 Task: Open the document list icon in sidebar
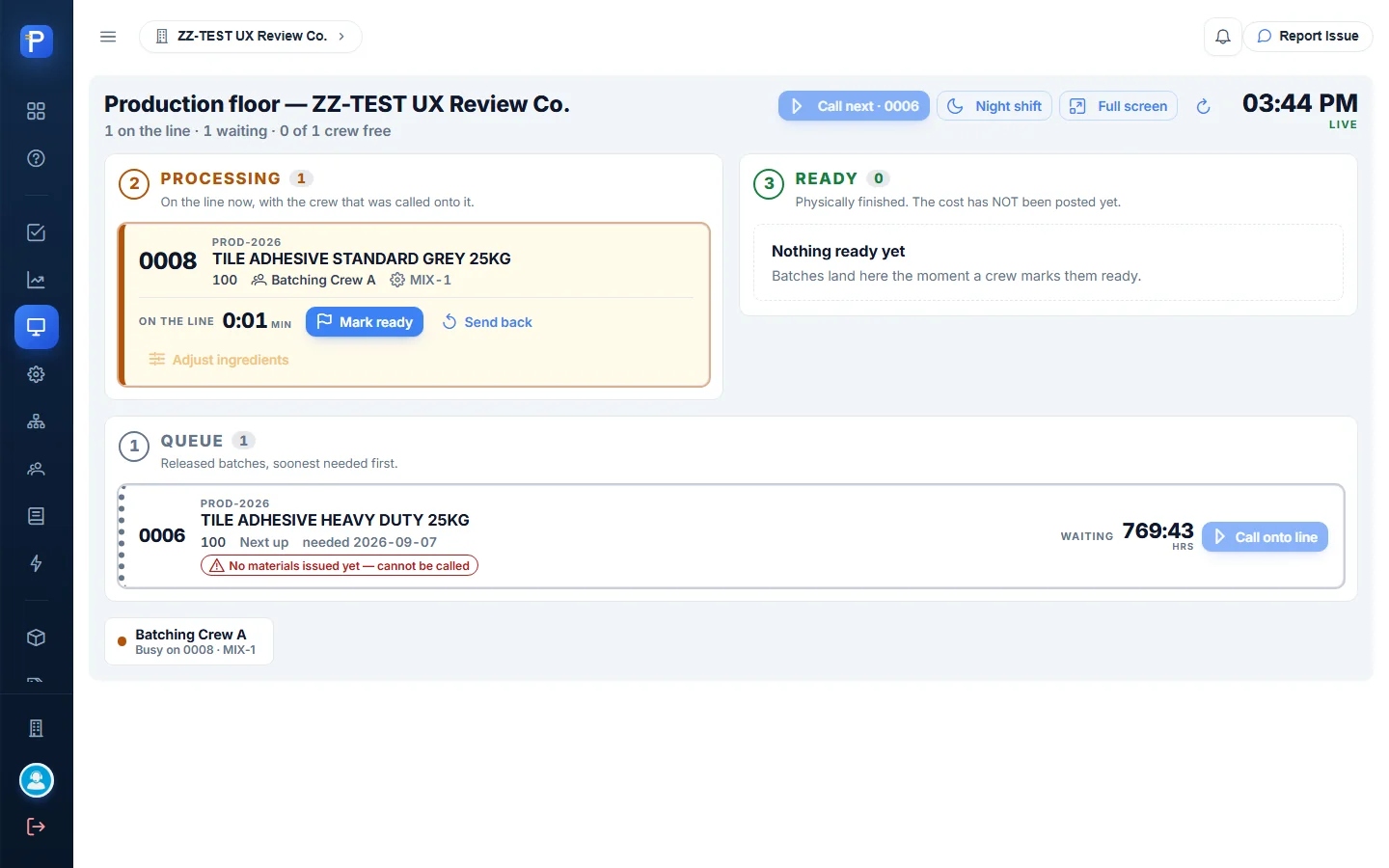click(x=37, y=516)
